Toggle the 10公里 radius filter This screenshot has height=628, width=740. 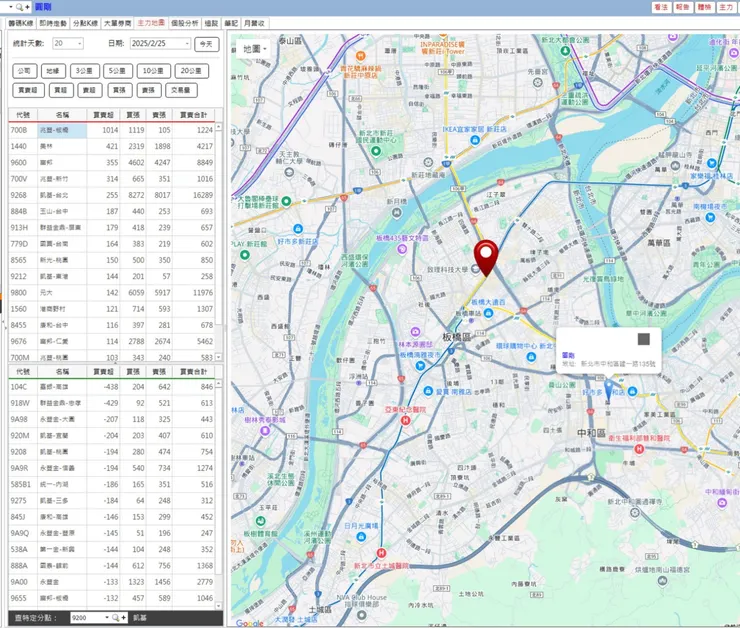(153, 71)
